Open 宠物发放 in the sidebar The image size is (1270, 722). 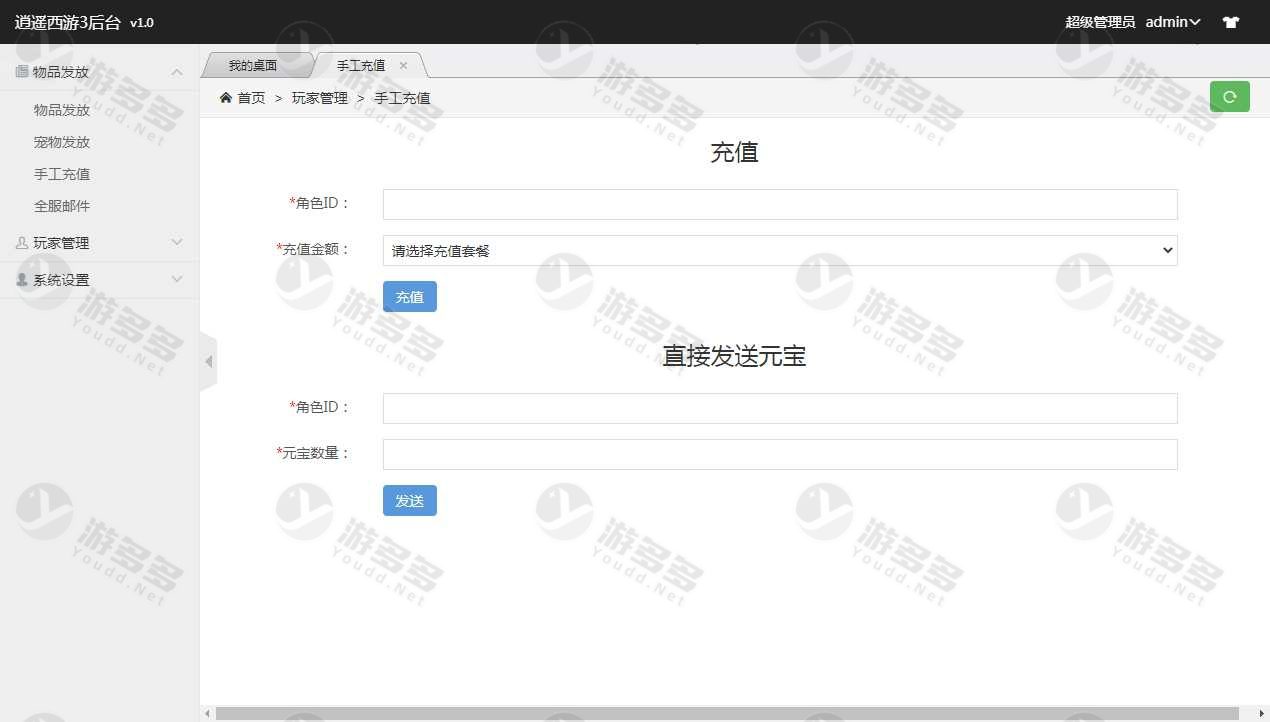pos(62,142)
